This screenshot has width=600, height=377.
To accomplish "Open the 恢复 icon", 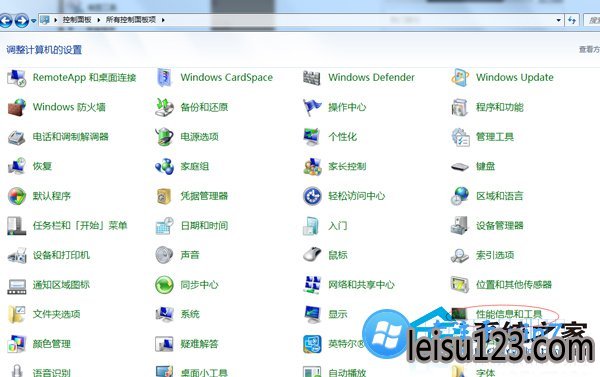I will click(16, 166).
